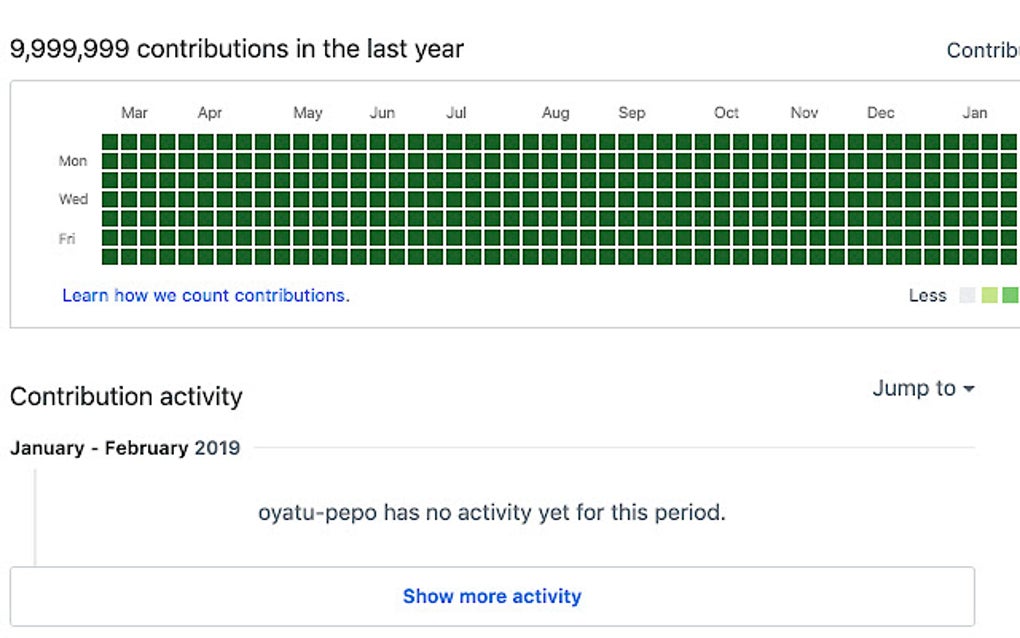Click the Show more activity button
1020x638 pixels.
tap(492, 596)
